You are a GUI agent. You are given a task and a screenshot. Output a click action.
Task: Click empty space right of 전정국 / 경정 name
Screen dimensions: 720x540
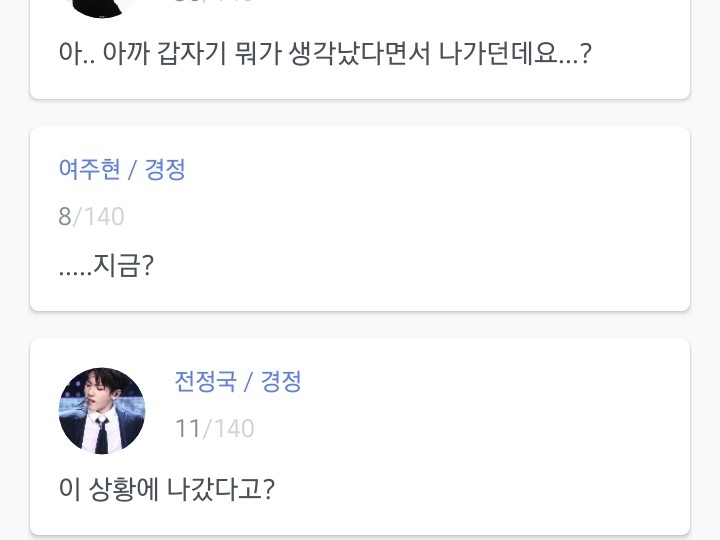tap(480, 381)
